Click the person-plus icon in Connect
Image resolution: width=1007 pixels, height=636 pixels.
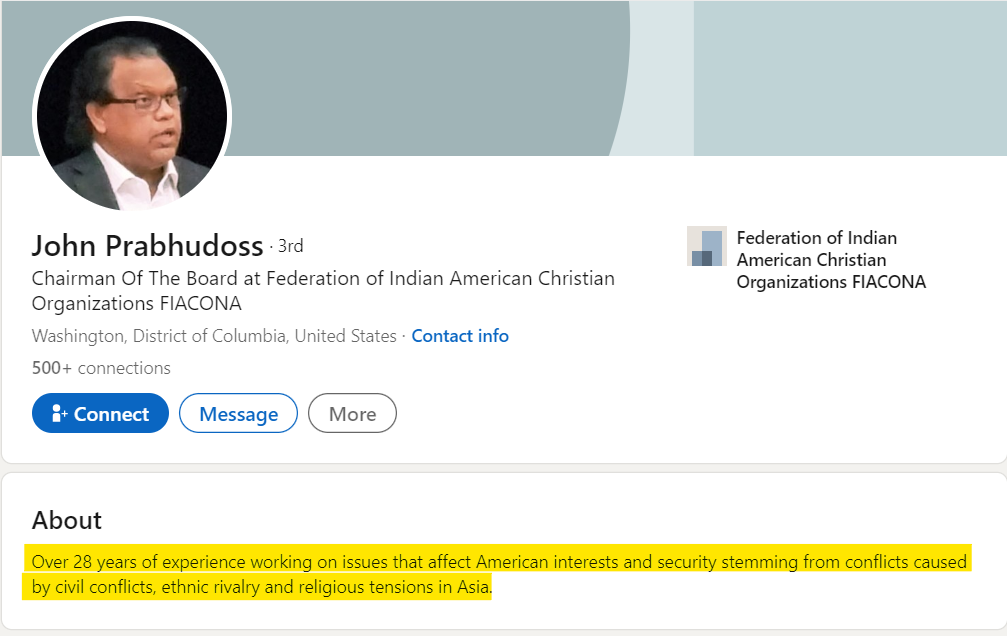point(59,414)
